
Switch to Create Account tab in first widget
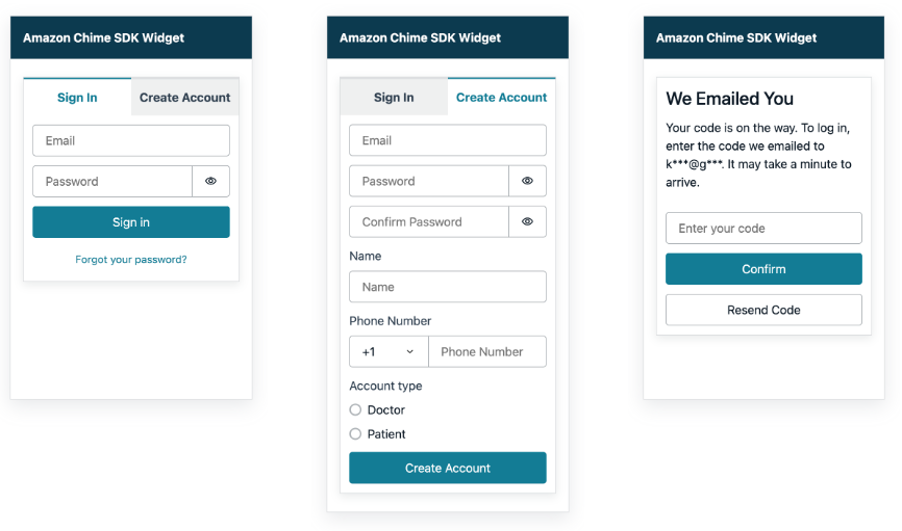coord(185,97)
